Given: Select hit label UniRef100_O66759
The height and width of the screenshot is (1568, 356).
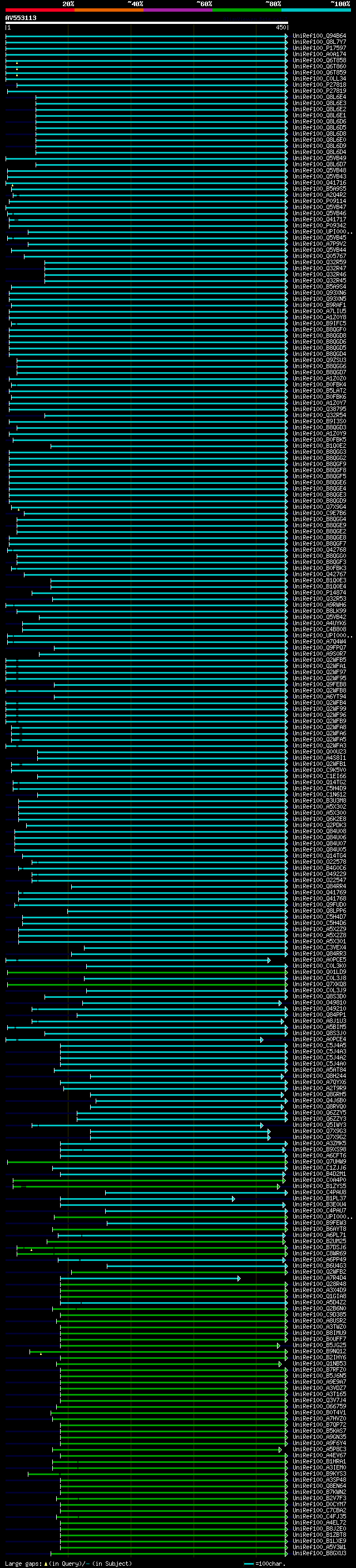Looking at the screenshot, I should tap(319, 1406).
